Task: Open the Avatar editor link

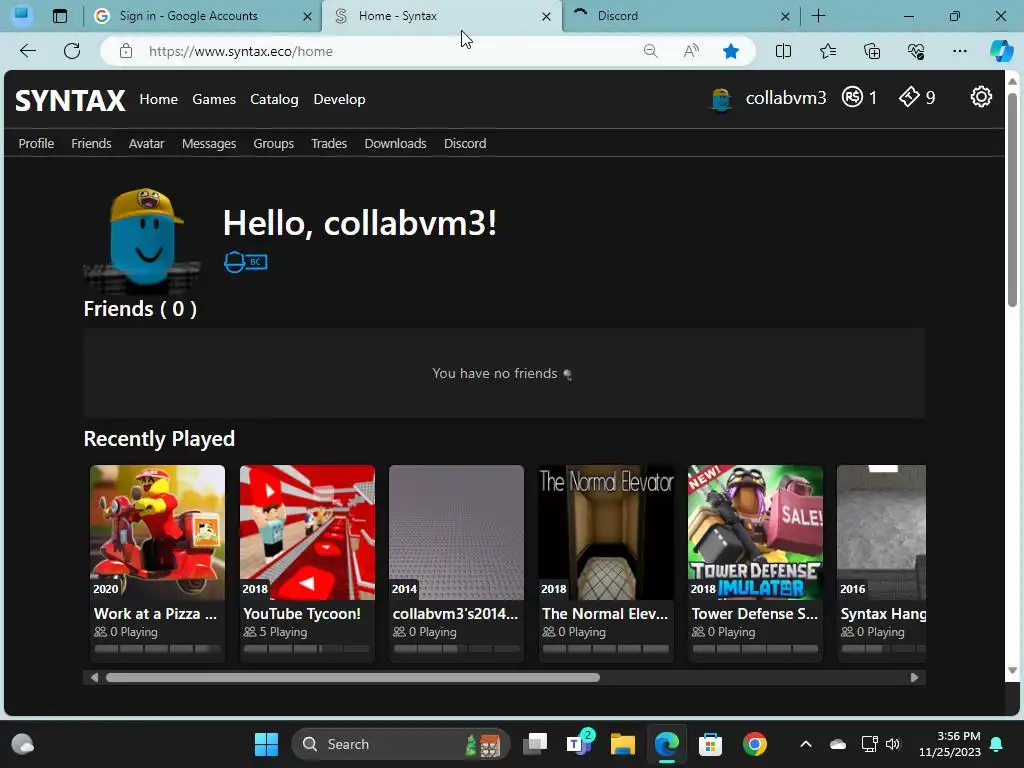Action: [146, 144]
